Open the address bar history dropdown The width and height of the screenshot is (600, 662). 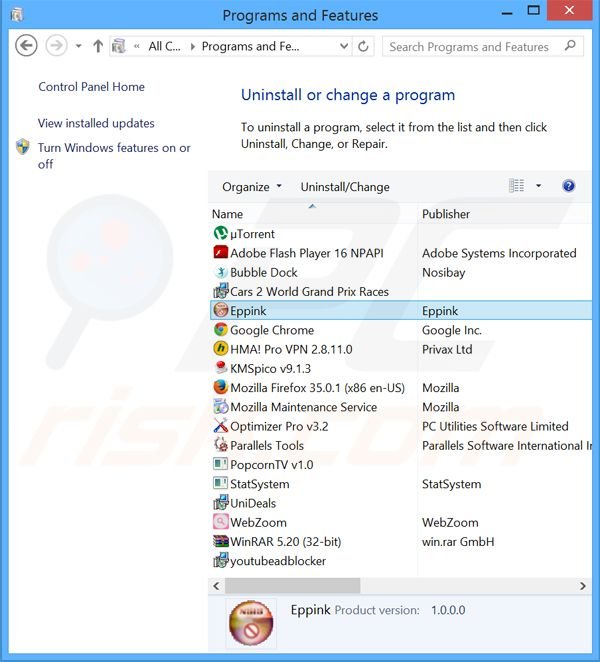pos(344,46)
